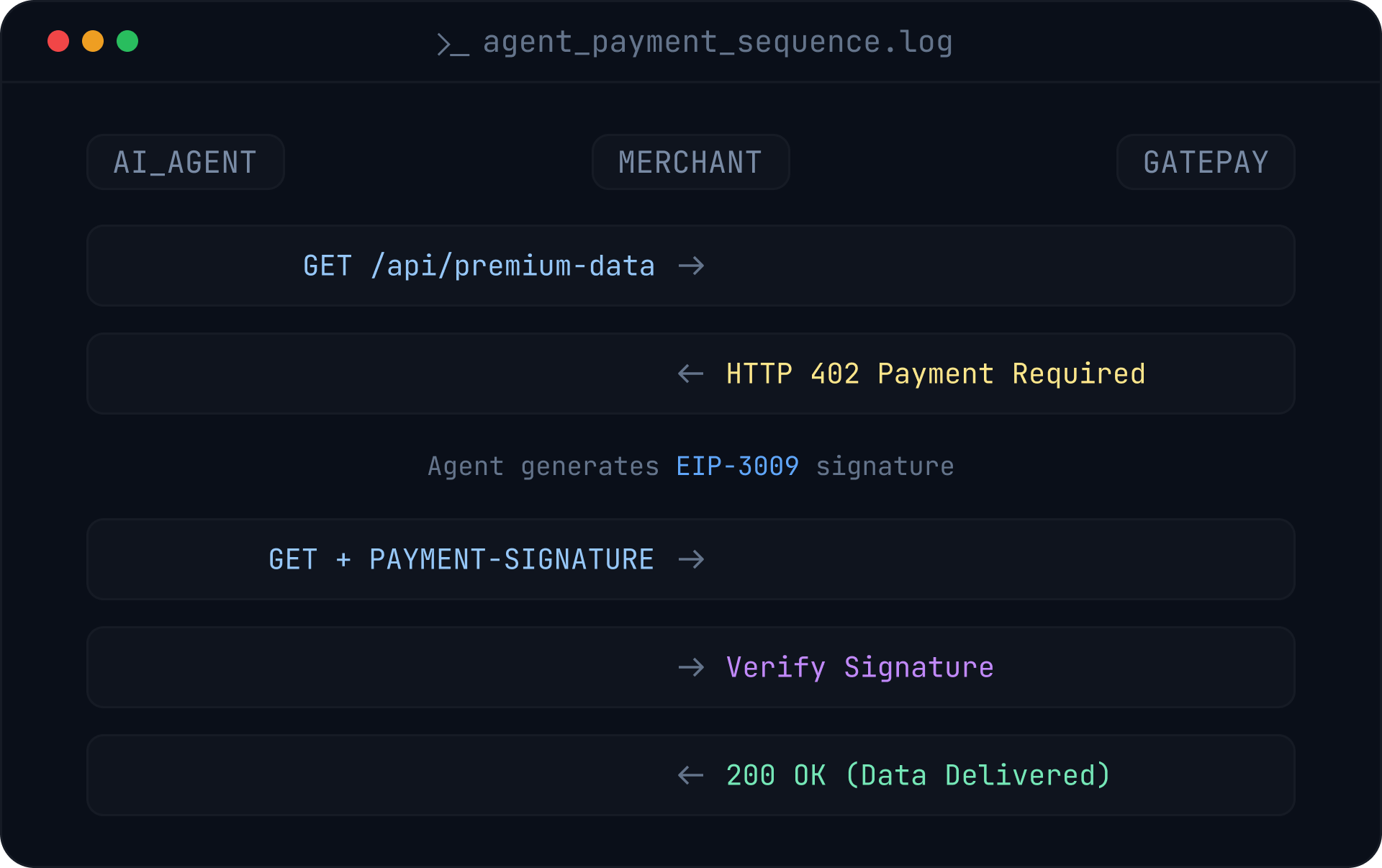Click the Verify Signature step text
The width and height of the screenshot is (1382, 868).
pos(859,667)
